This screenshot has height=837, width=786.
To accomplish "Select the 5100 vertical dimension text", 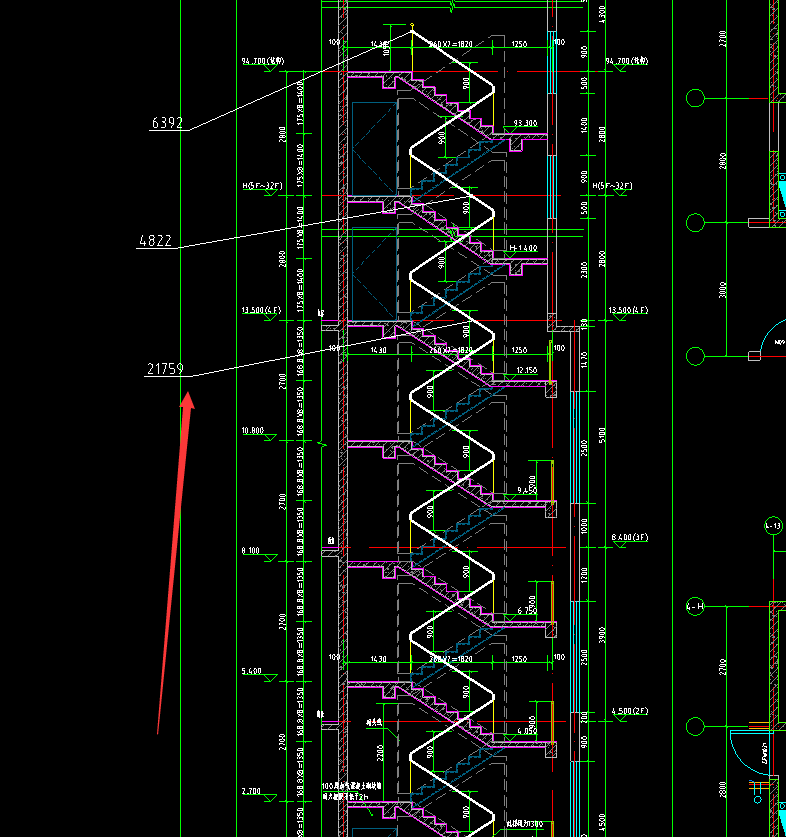I will [x=602, y=435].
